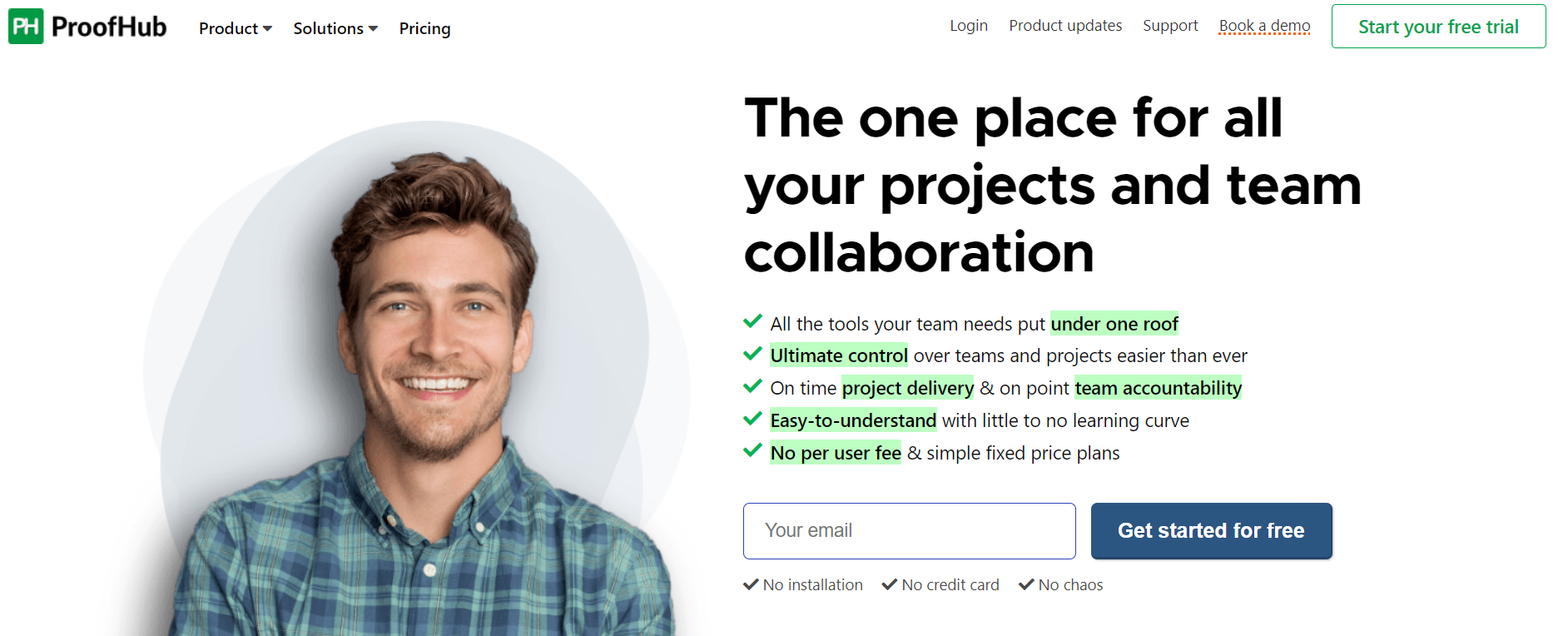Expand the Solutions dropdown menu
This screenshot has width=1568, height=636.
coord(335,28)
